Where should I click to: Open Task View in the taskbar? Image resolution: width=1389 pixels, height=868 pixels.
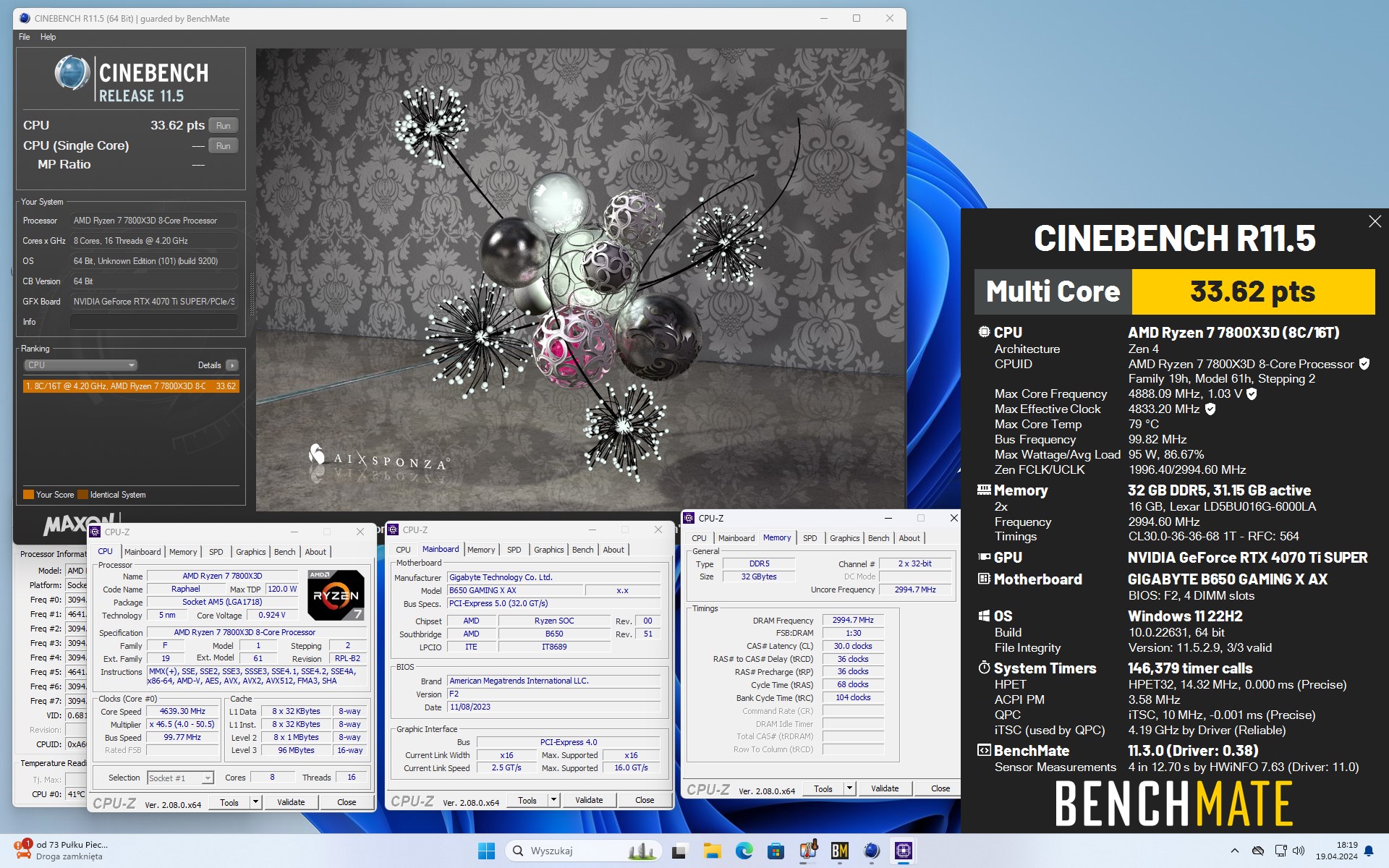coord(679,851)
